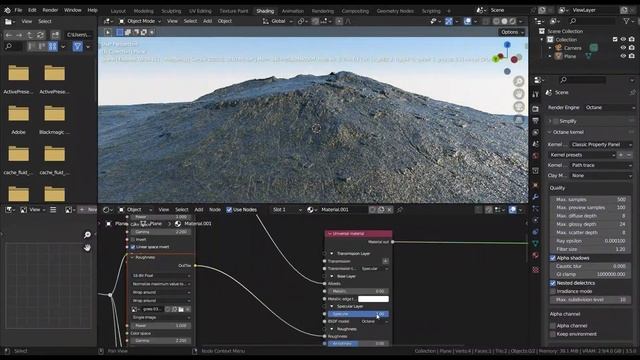Click the image editor zoom magnifier icon

87,235
